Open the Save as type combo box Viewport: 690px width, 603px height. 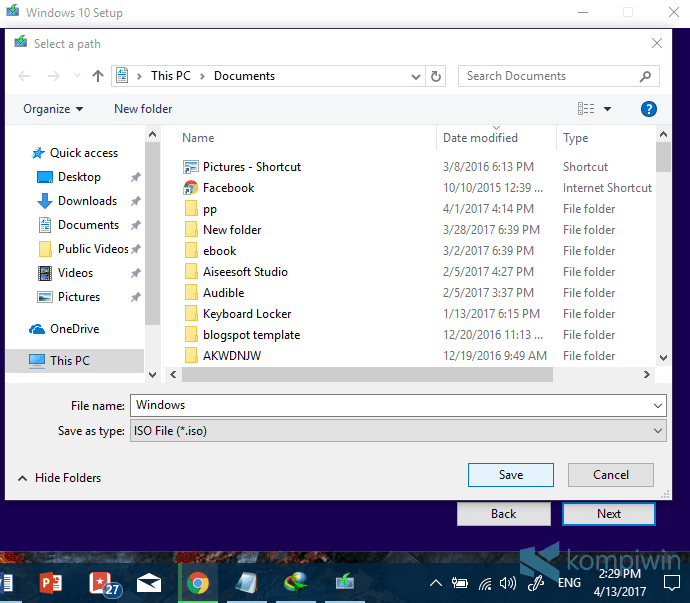tap(398, 431)
